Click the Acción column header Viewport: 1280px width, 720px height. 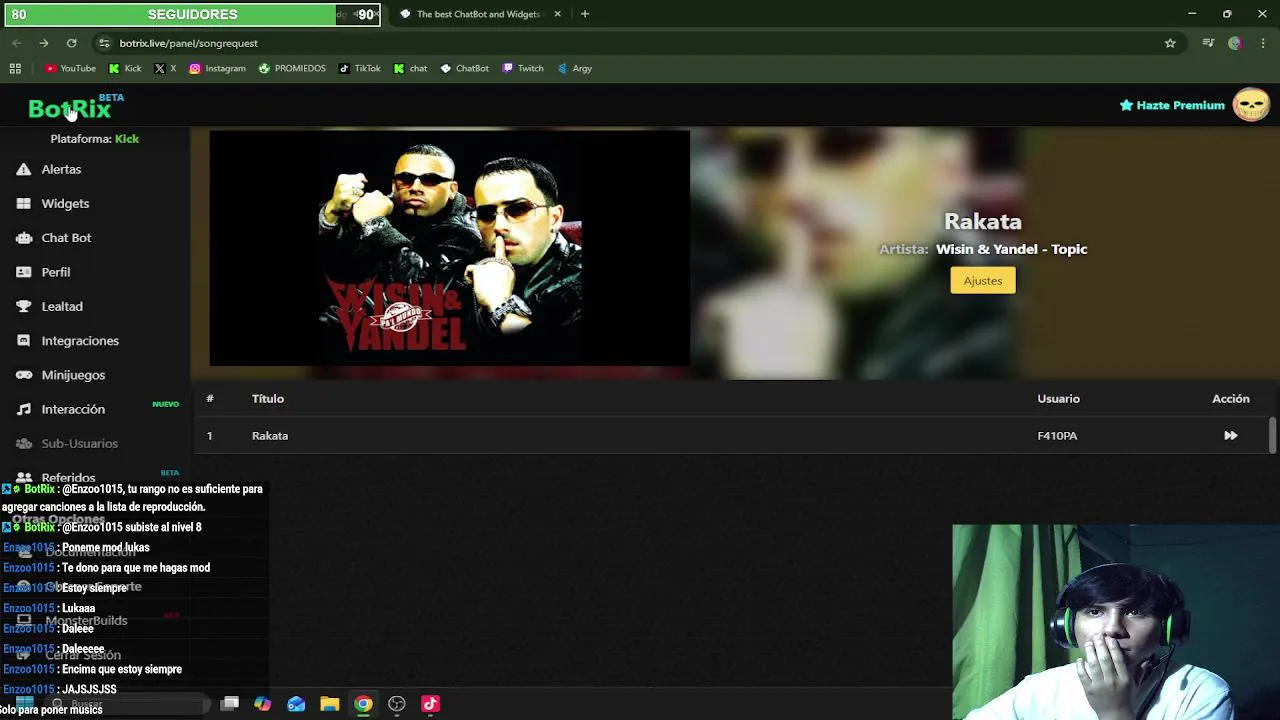coord(1231,398)
